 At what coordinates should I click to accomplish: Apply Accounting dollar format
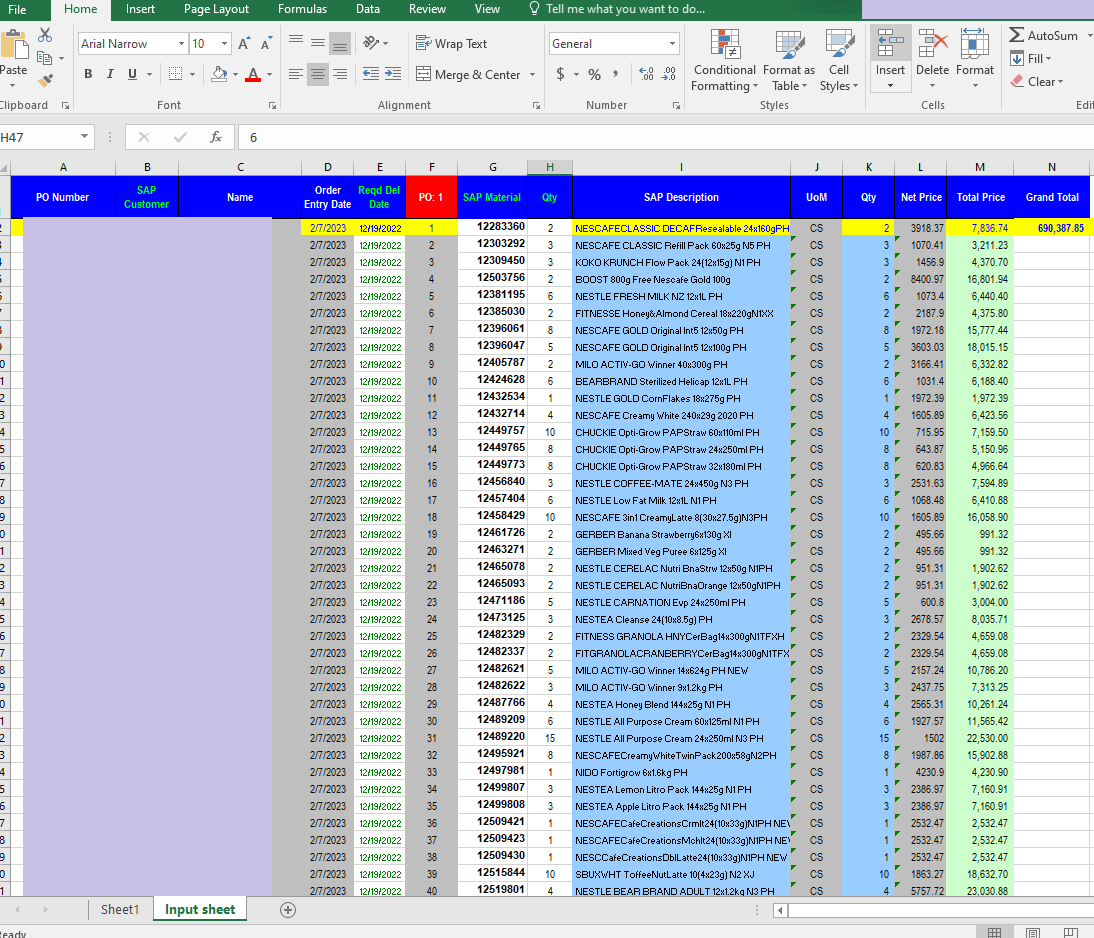[560, 74]
